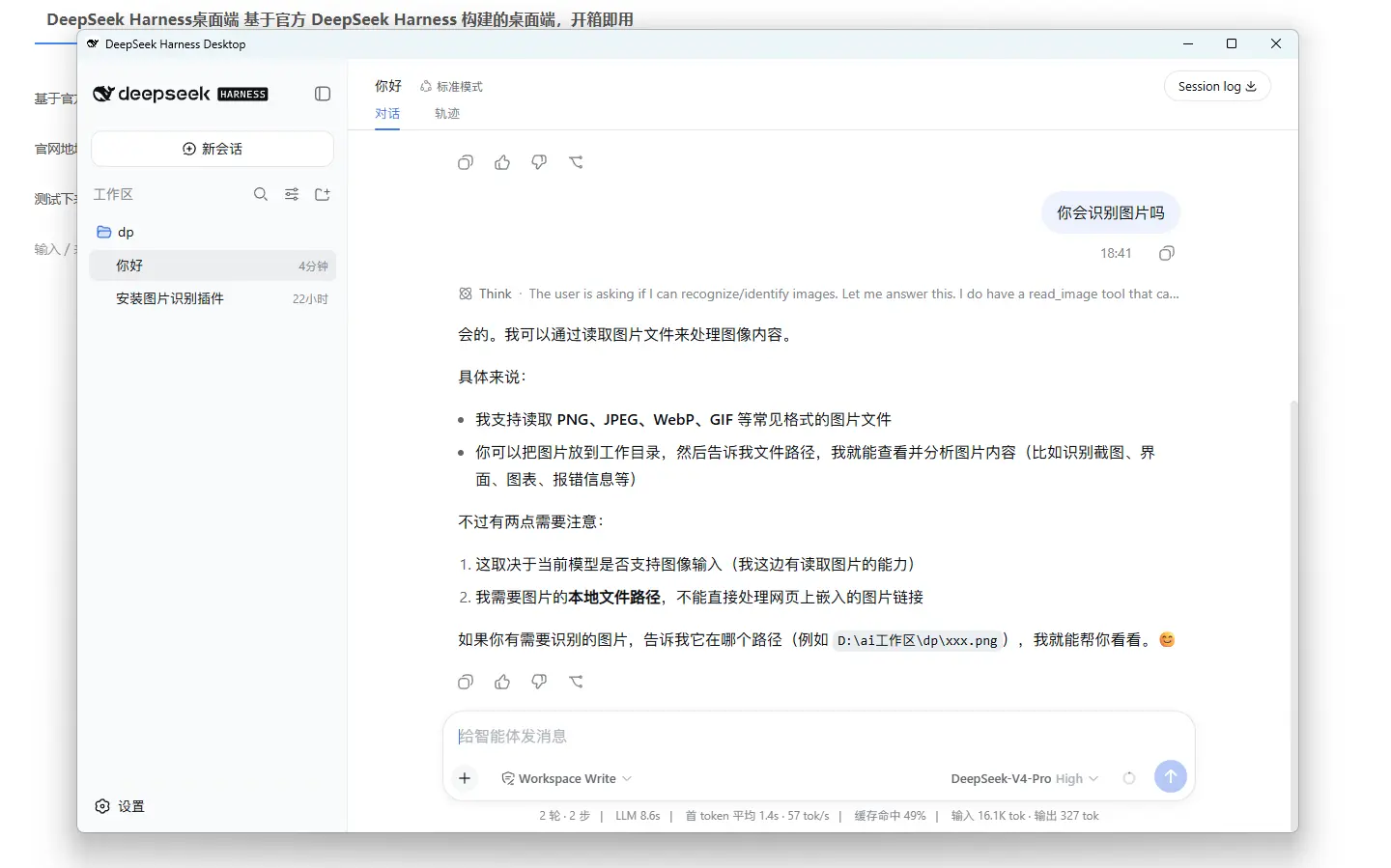Click the LLM 8.6s status entry
The image size is (1391, 868).
tap(638, 816)
